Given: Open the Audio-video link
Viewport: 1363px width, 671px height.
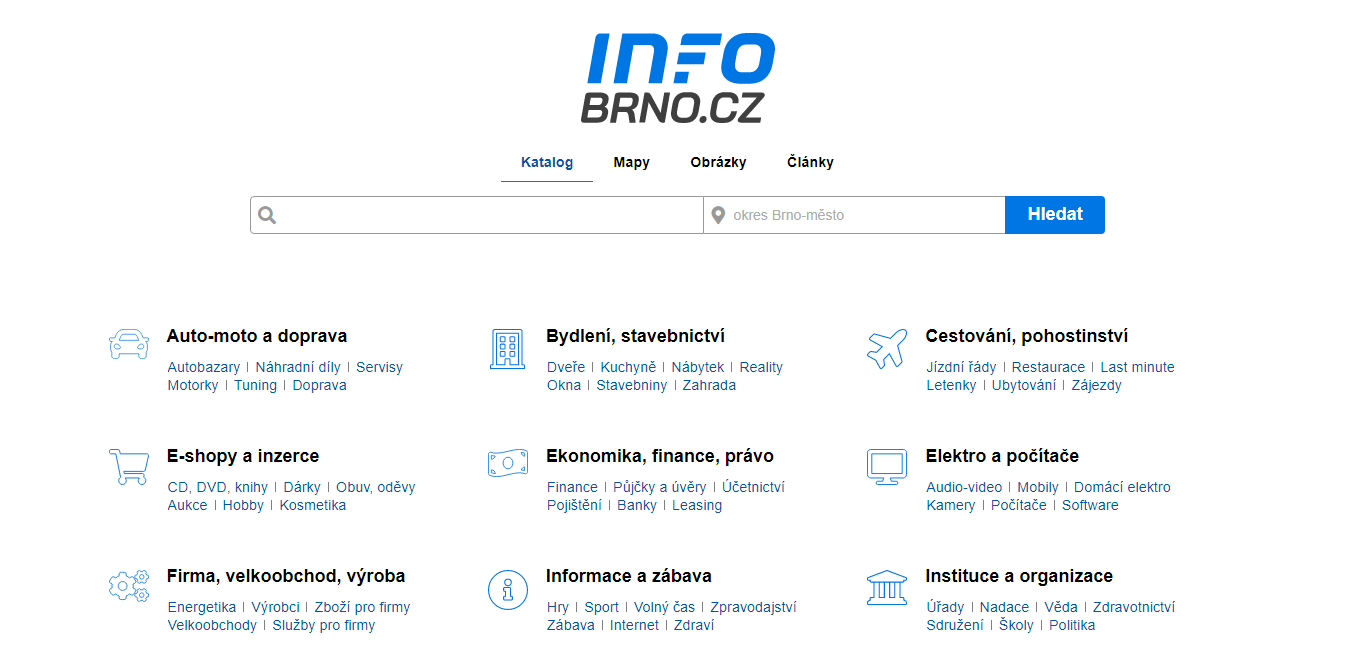Looking at the screenshot, I should click(x=964, y=487).
